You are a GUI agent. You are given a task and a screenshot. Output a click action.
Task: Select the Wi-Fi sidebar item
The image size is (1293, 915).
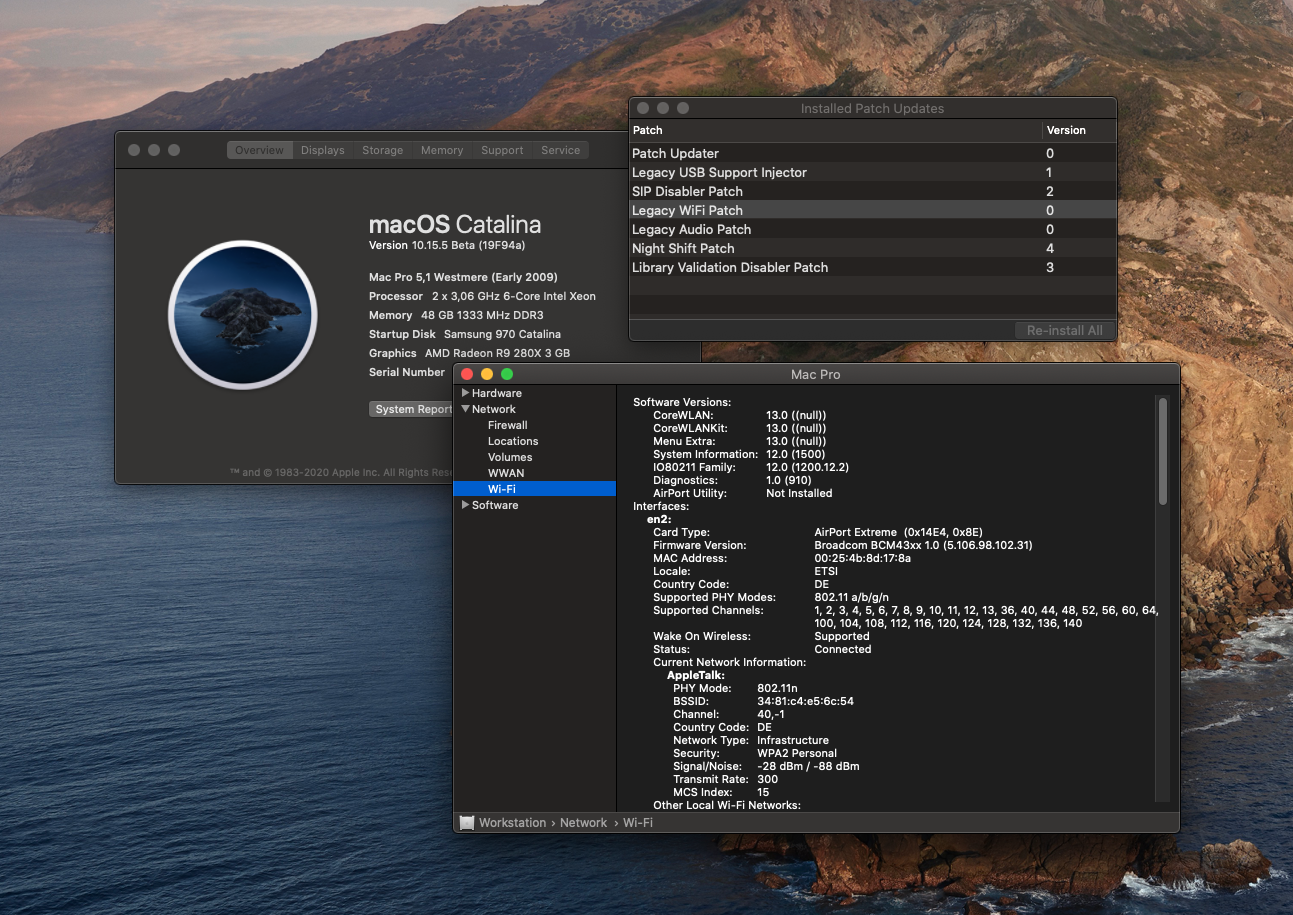534,489
